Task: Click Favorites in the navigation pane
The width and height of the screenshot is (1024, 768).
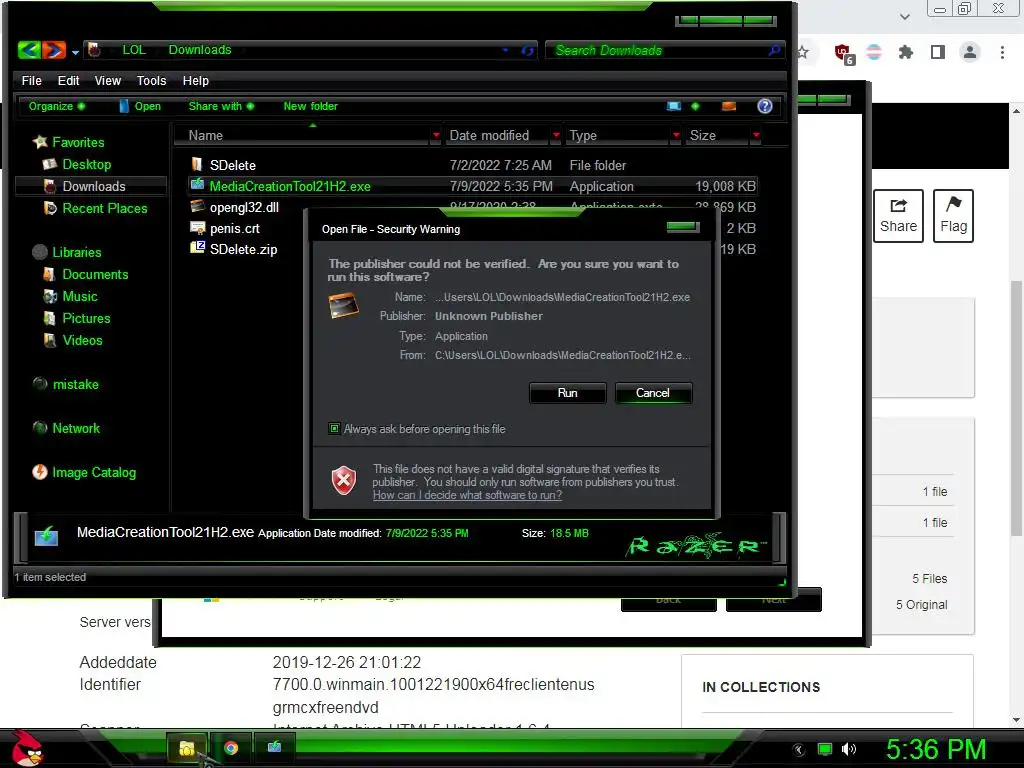Action: tap(78, 142)
